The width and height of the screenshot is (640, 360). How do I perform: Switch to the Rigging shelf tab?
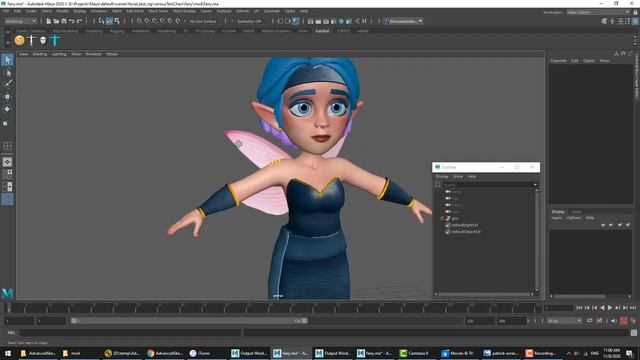click(117, 31)
